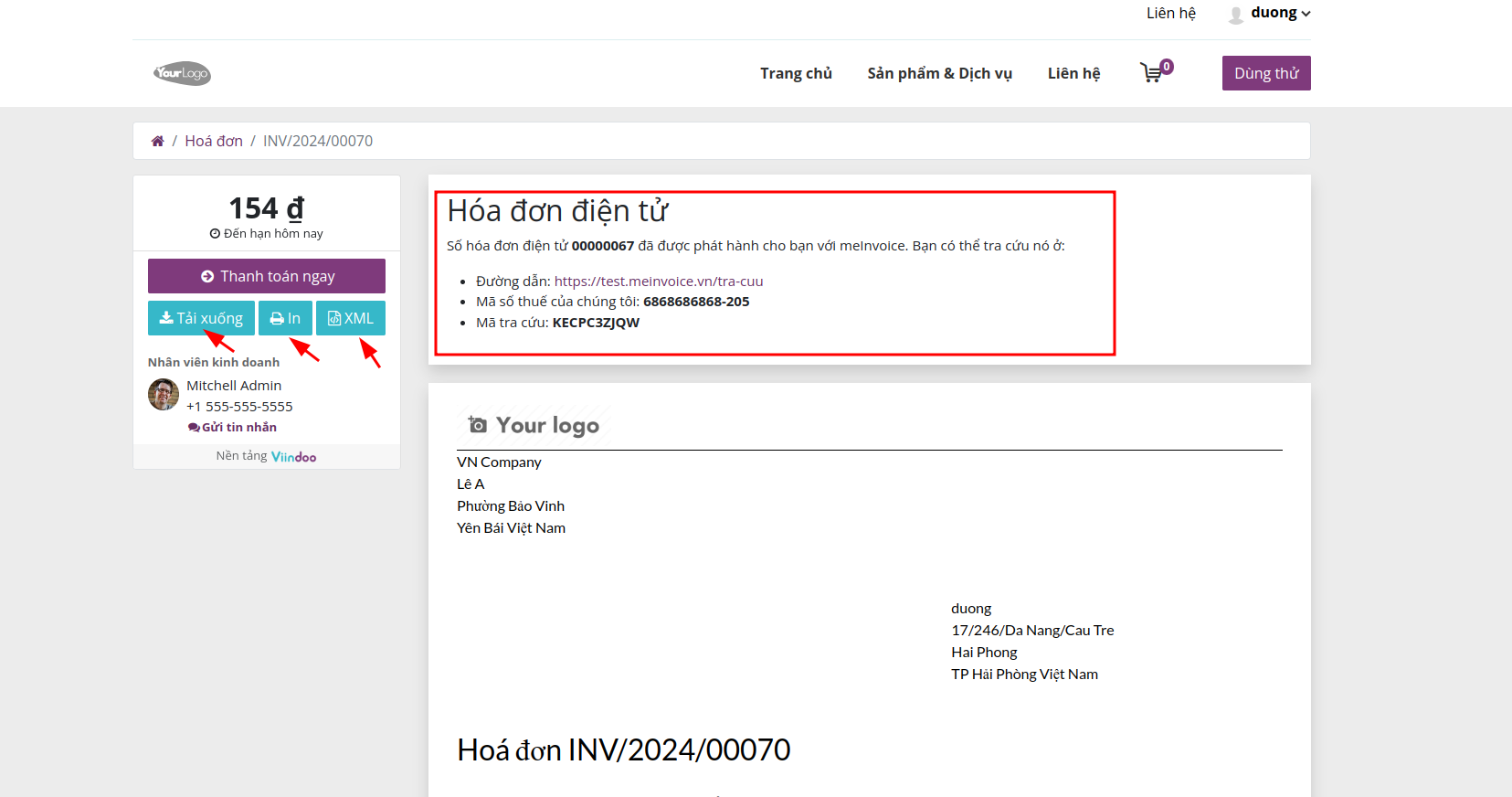Click the user avatar icon beside duong
Viewport: 1512px width, 797px height.
[1236, 15]
